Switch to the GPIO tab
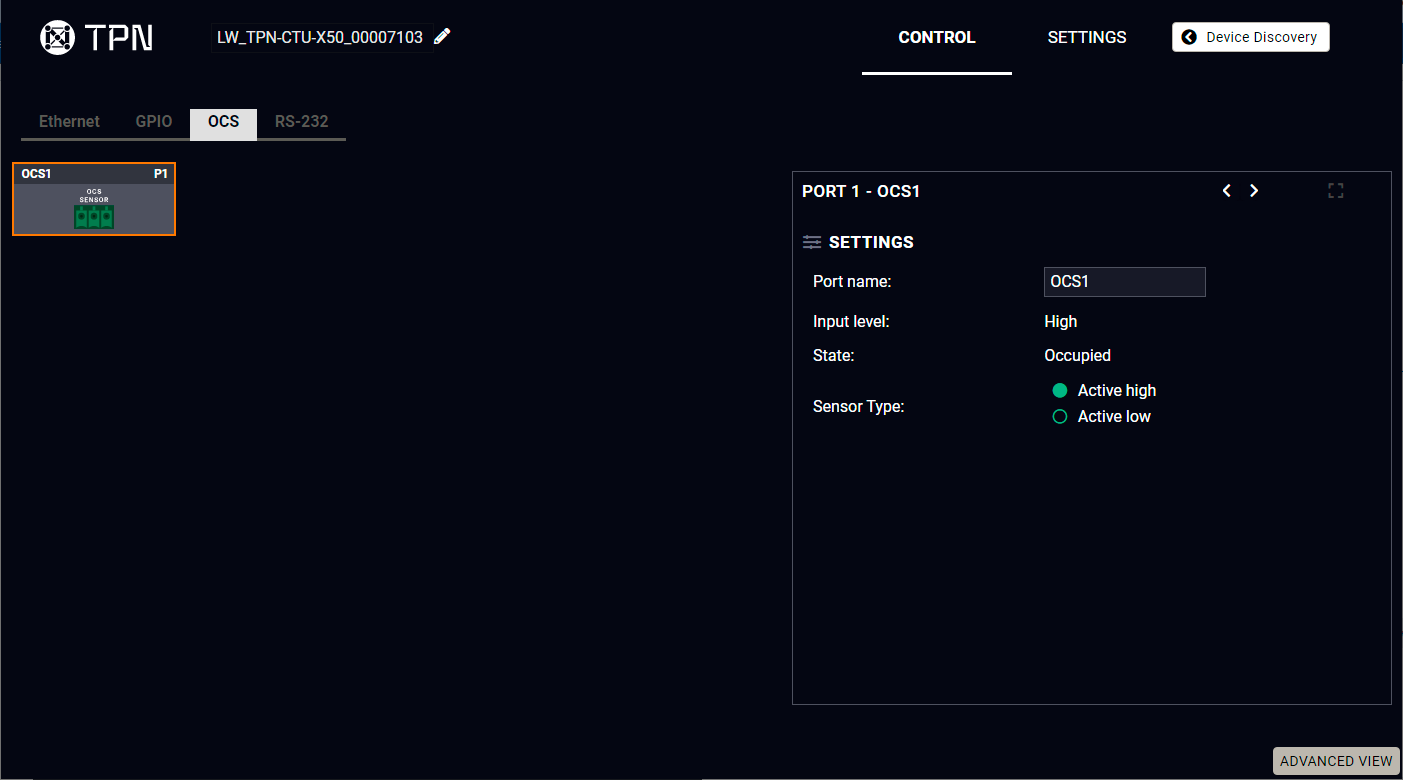 [x=154, y=122]
